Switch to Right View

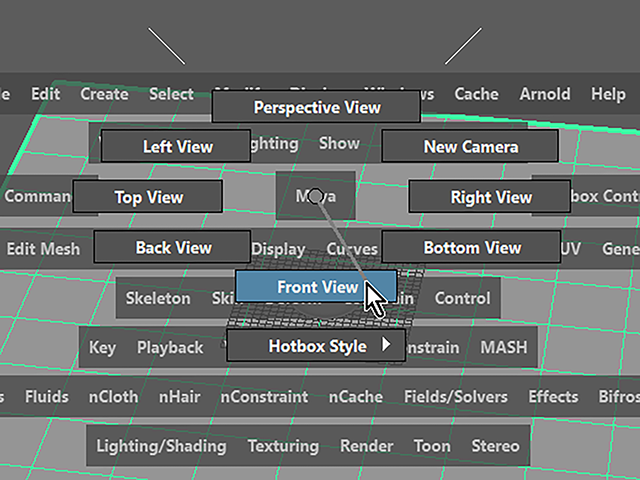(490, 197)
